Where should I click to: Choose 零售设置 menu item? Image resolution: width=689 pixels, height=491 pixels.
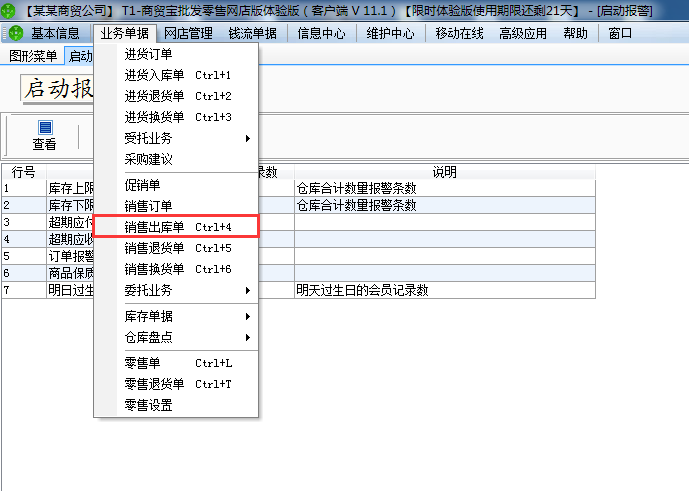coord(176,405)
